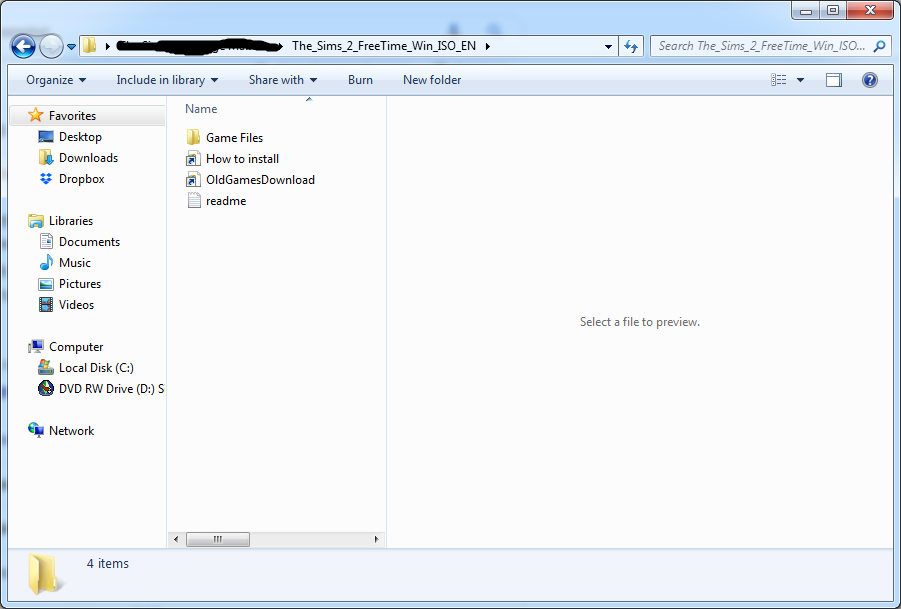
Task: Open the Pictures library
Action: 69,284
